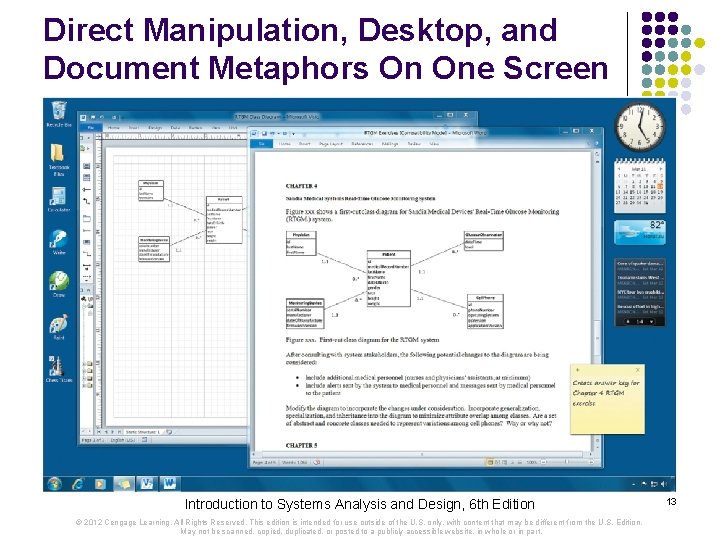The image size is (720, 540).
Task: Select Visio's Static Structure-1 page tab
Action: 143,432
